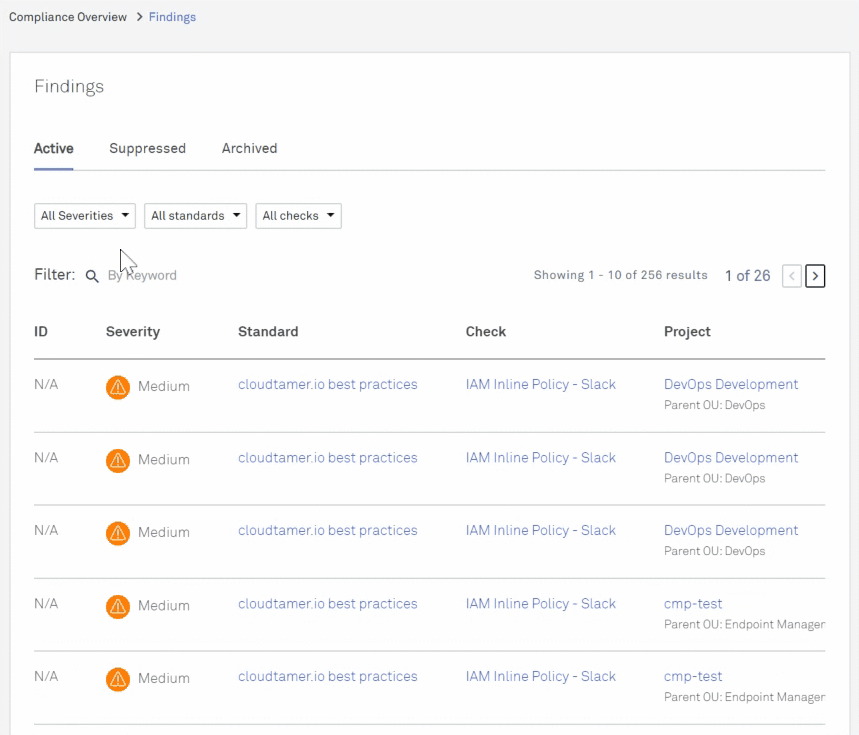This screenshot has height=735, width=859.
Task: Focus the By Keyword filter field
Action: (x=142, y=275)
